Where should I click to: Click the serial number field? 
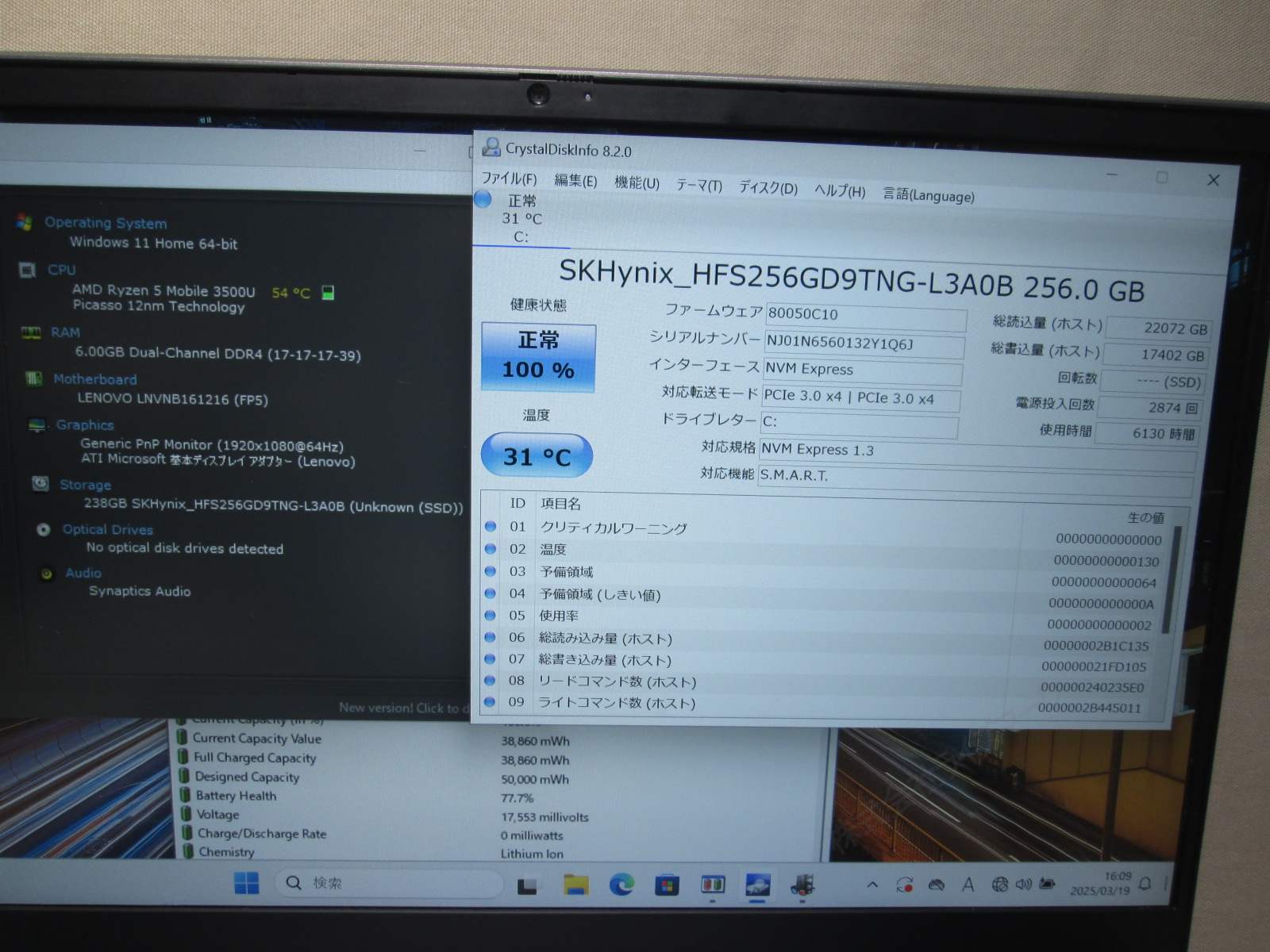point(864,344)
